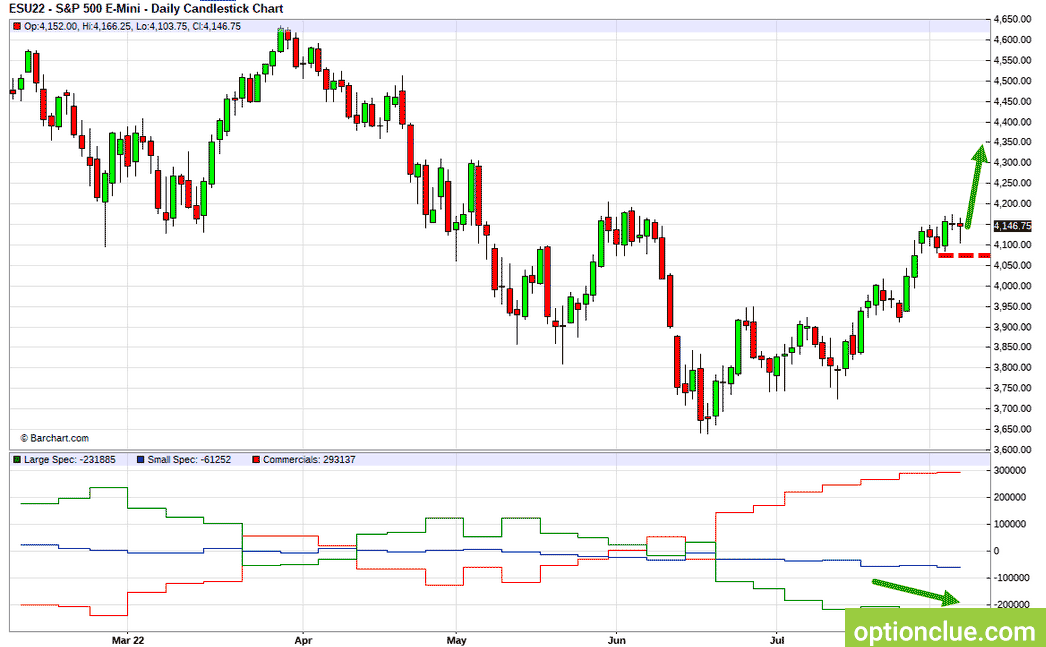This screenshot has height=647, width=1046.
Task: Click the green Large Spec legend square
Action: click(17, 460)
